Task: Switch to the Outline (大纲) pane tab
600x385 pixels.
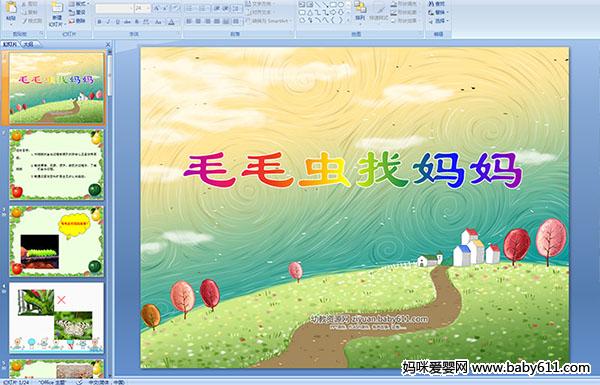Action: (28, 44)
